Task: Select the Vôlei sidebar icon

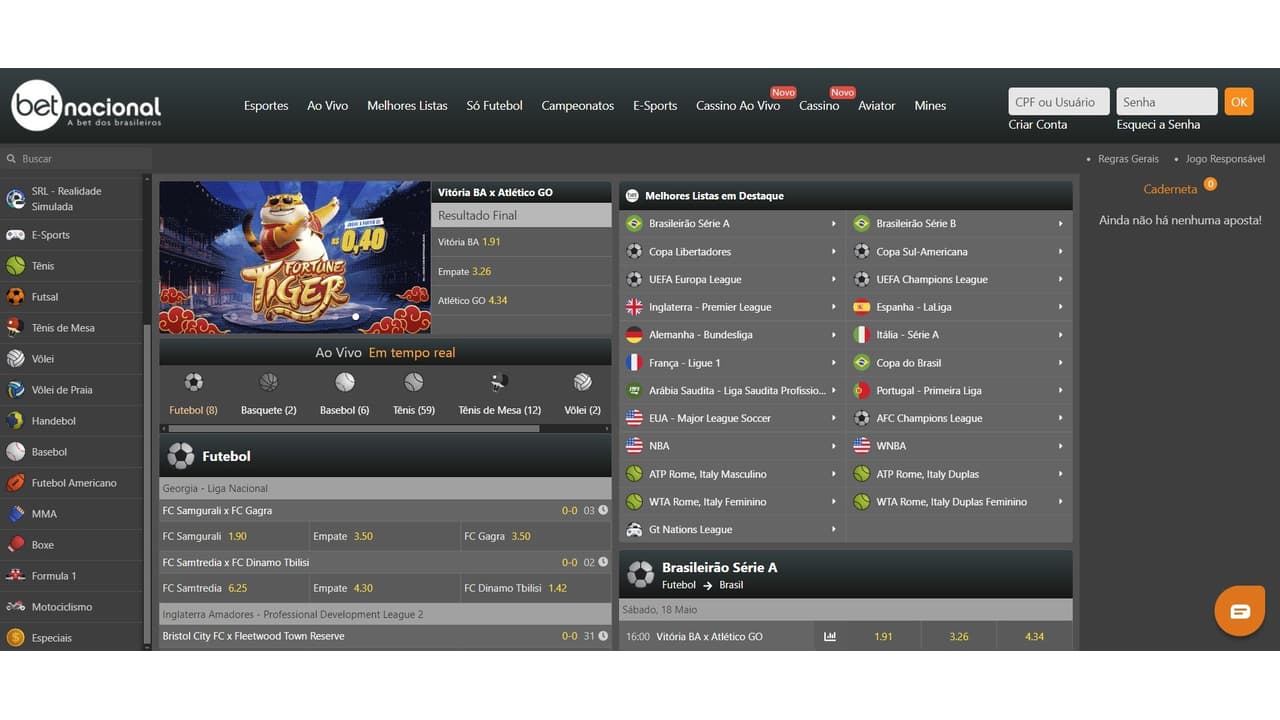Action: (x=16, y=359)
